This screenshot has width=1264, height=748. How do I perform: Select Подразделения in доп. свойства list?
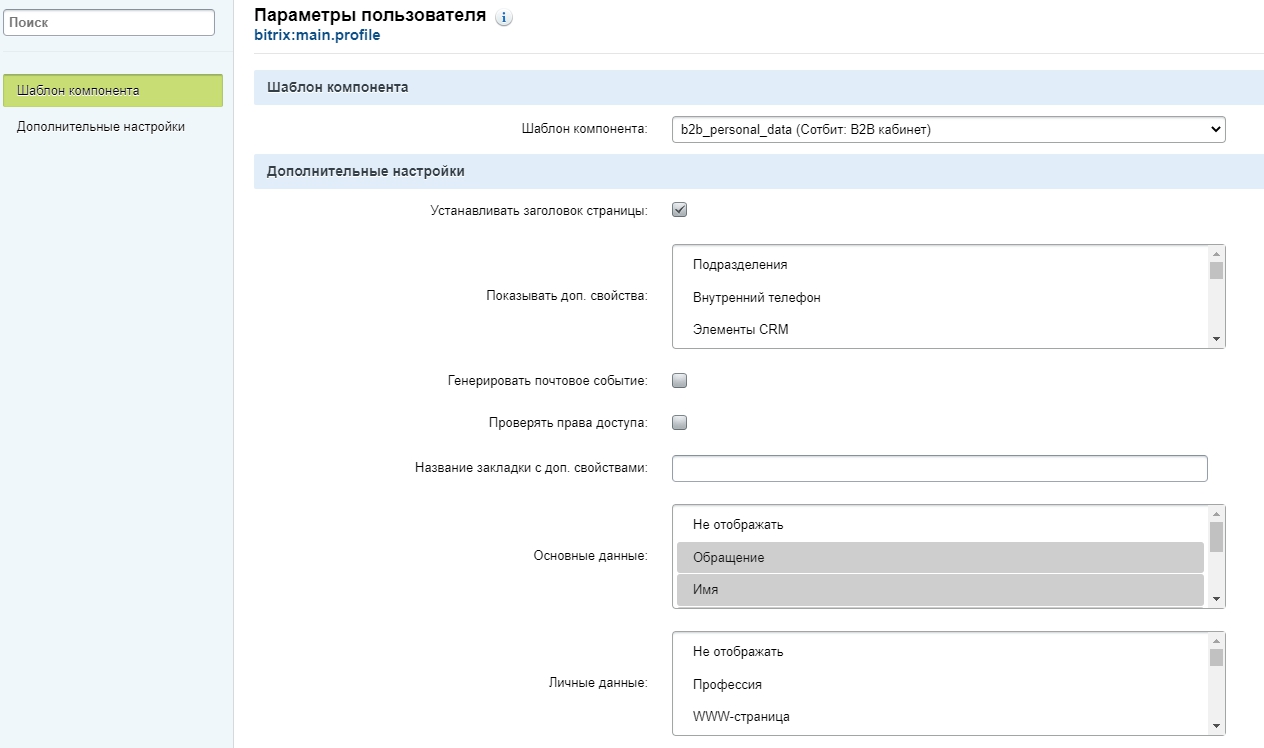click(x=940, y=264)
